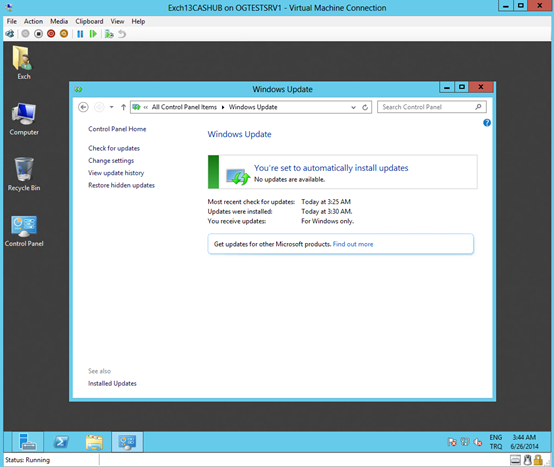Select the Computer desktop icon
Image resolution: width=554 pixels, height=467 pixels.
click(24, 119)
